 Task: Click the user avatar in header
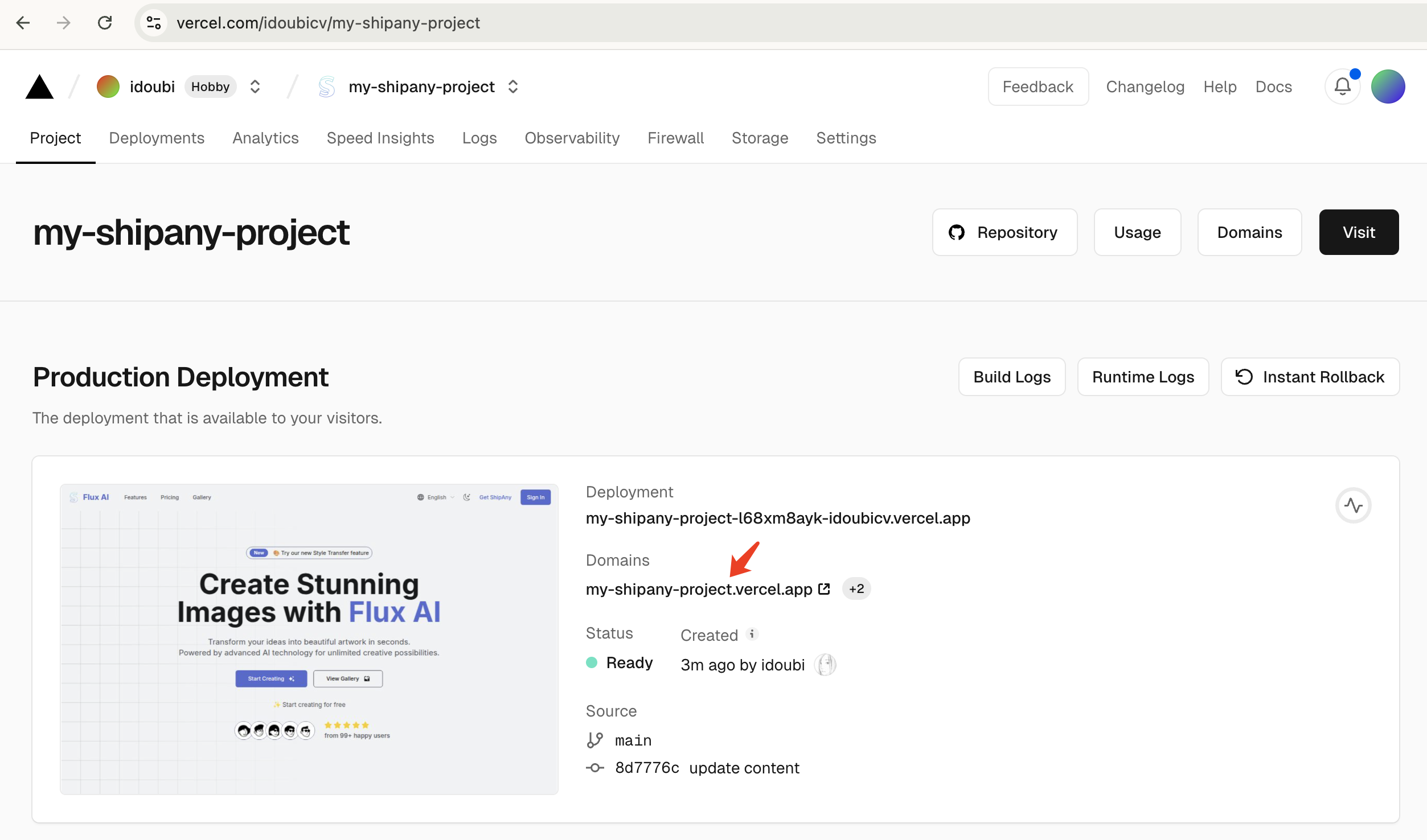pyautogui.click(x=1388, y=87)
